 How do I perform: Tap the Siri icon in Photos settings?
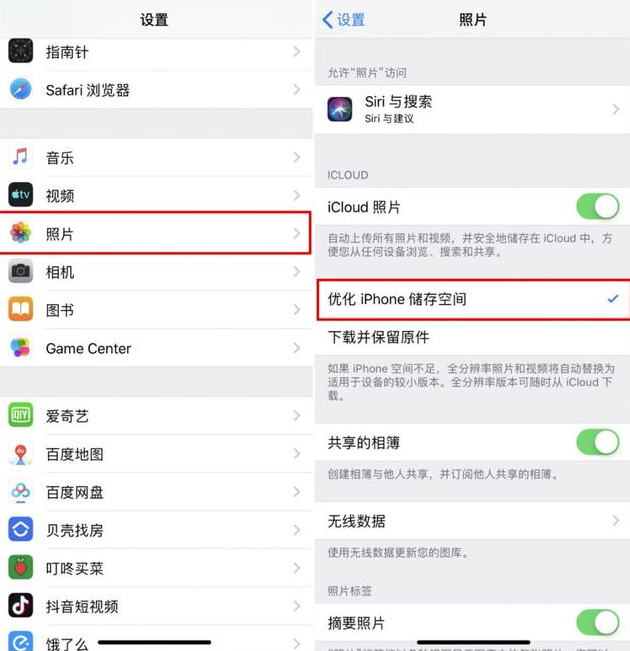point(340,109)
